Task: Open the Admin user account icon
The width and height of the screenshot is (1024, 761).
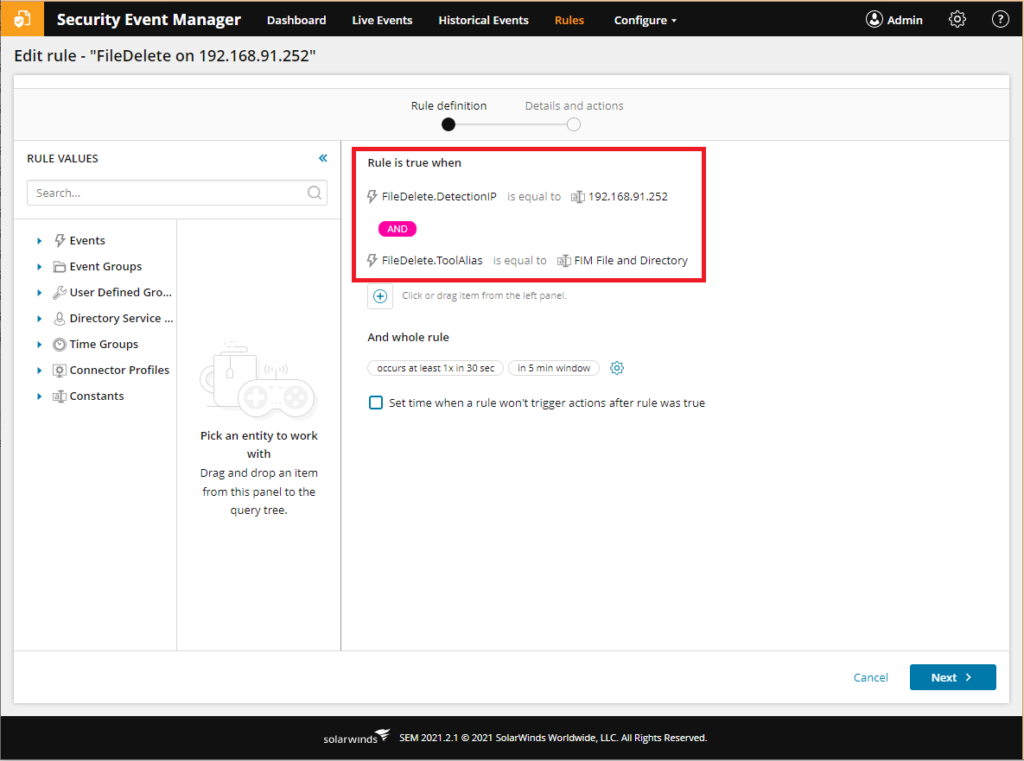Action: coord(874,20)
